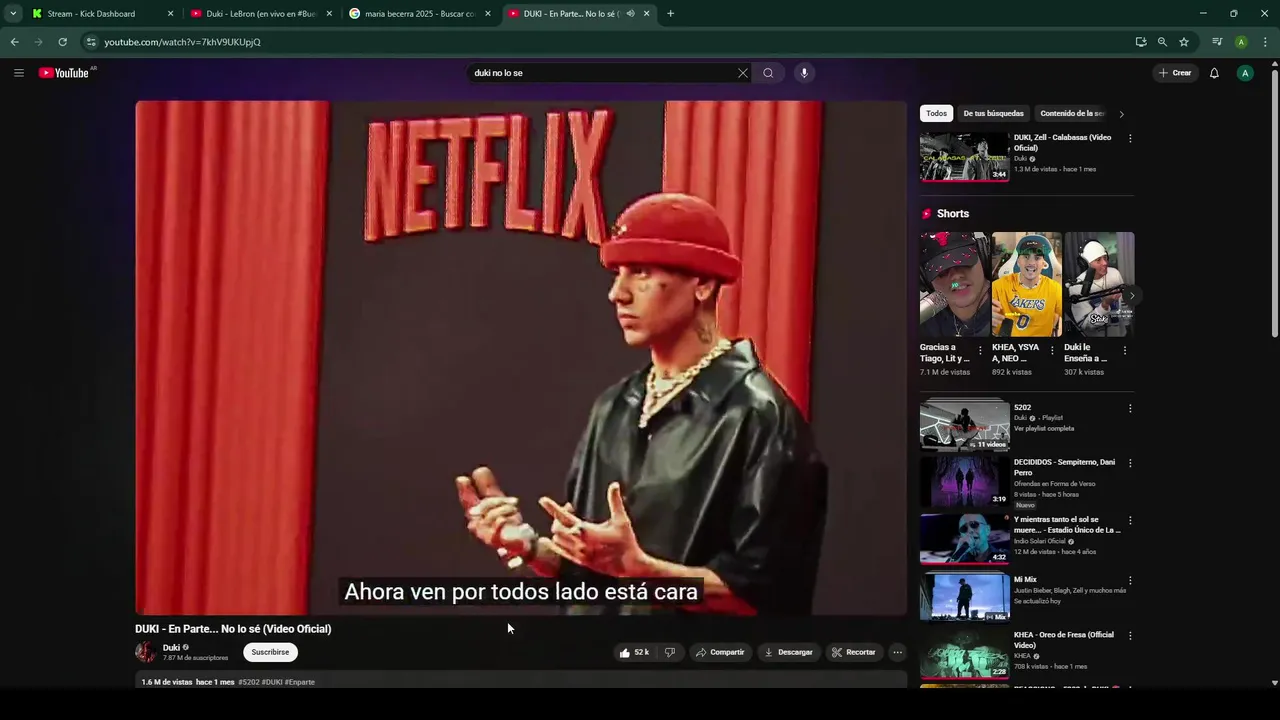Viewport: 1280px width, 720px height.
Task: Select the Contenido de la serie chip
Action: (1071, 113)
